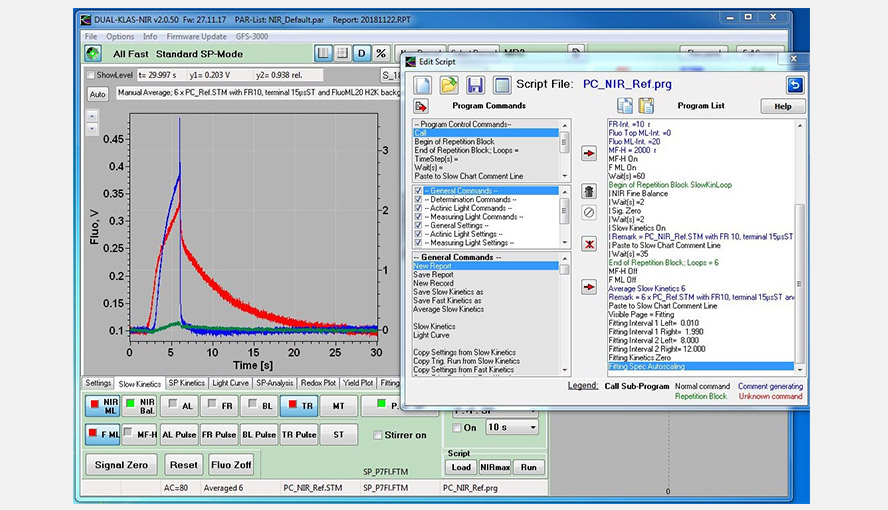
Task: Uncheck the Measuring Light Settings checkbox
Action: pyautogui.click(x=419, y=242)
